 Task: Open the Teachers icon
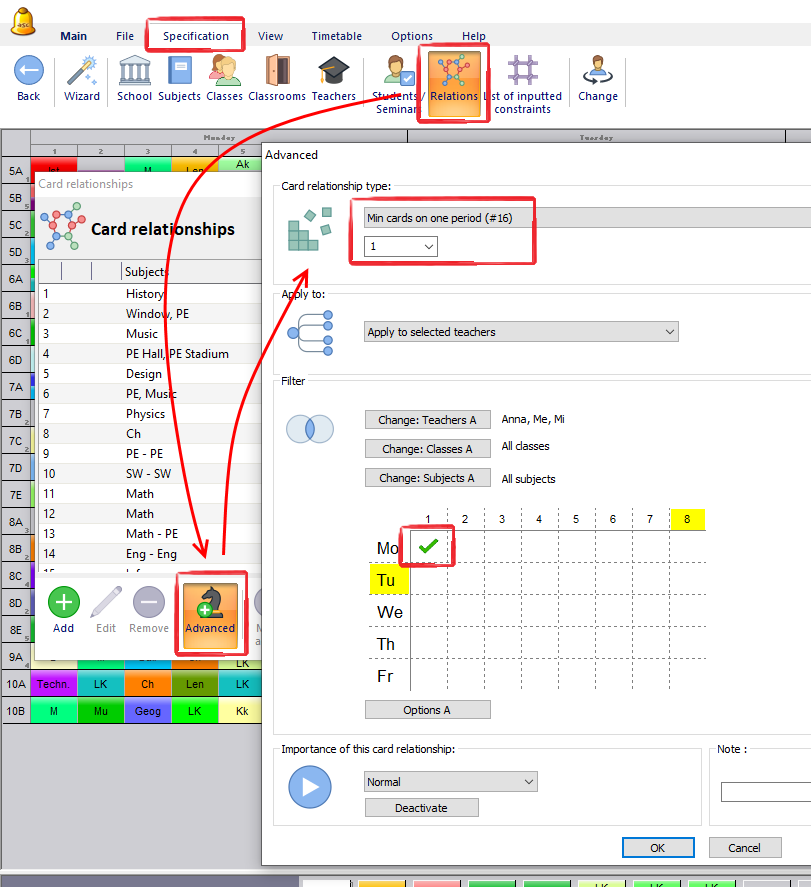(333, 72)
